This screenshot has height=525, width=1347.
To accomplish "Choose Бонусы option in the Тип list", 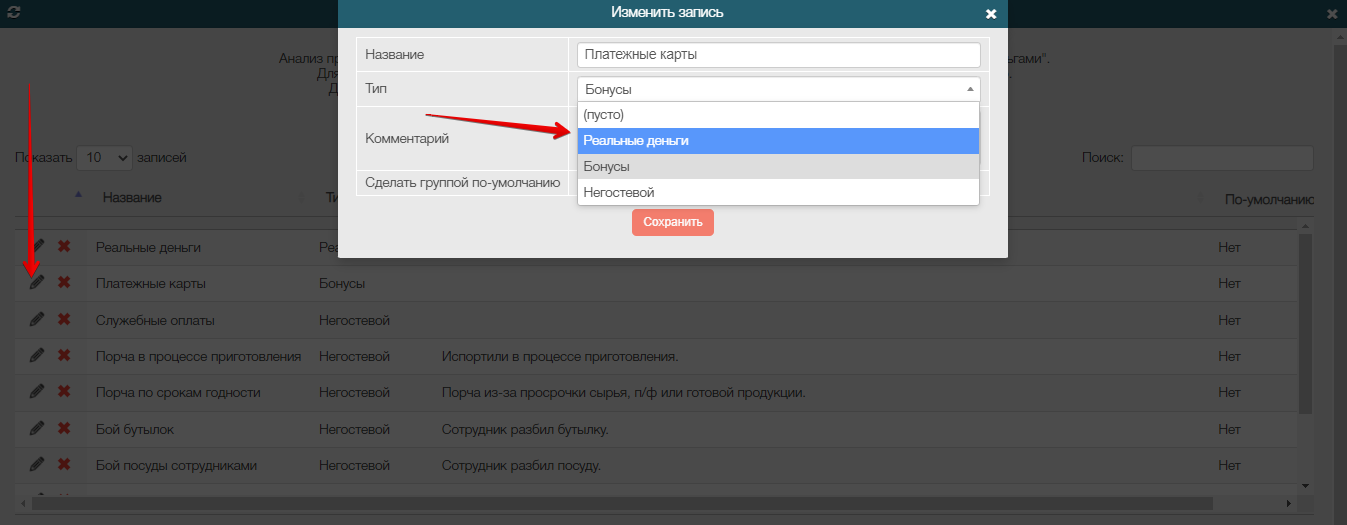I will click(x=778, y=166).
